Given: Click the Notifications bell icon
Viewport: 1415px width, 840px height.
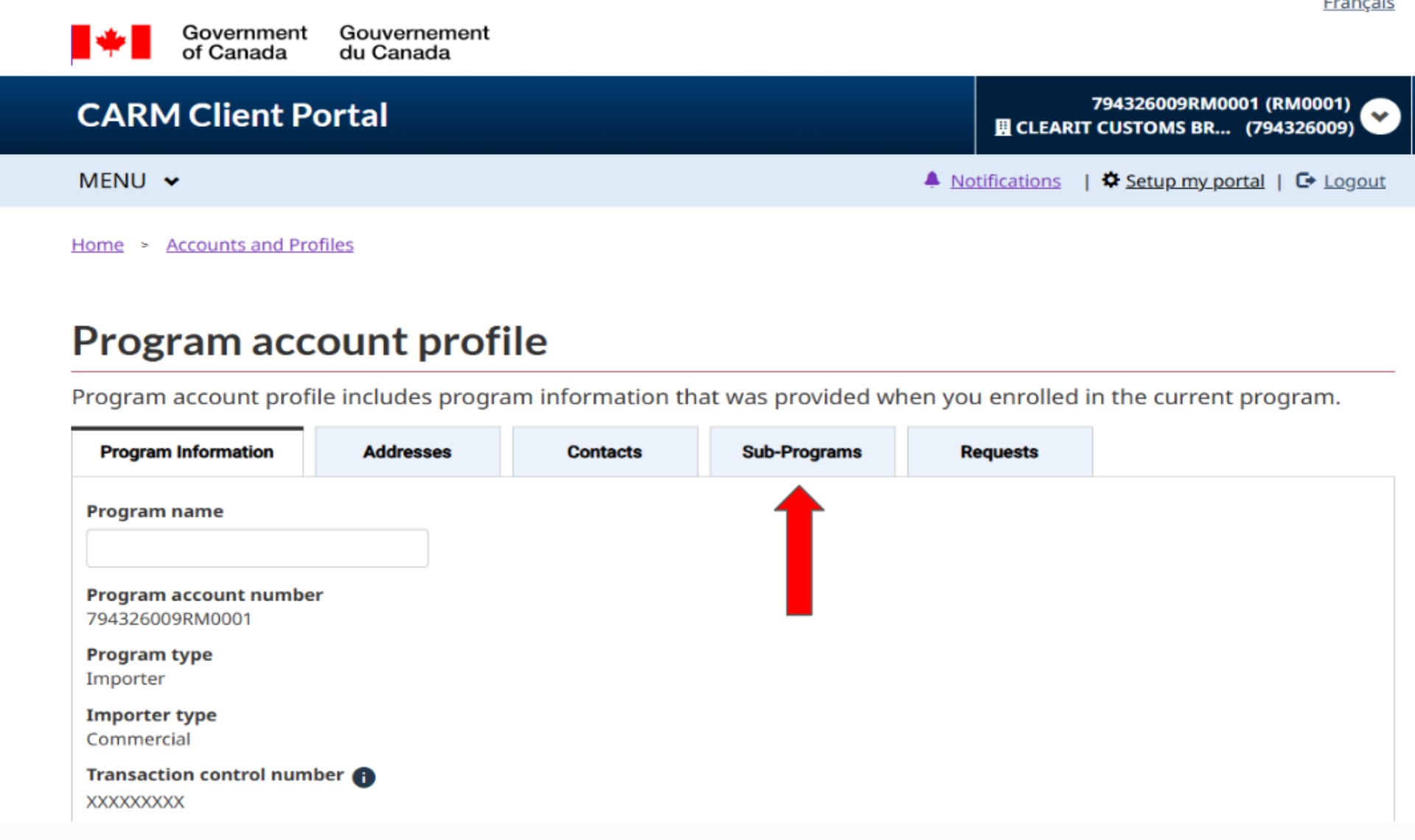Looking at the screenshot, I should coord(932,180).
